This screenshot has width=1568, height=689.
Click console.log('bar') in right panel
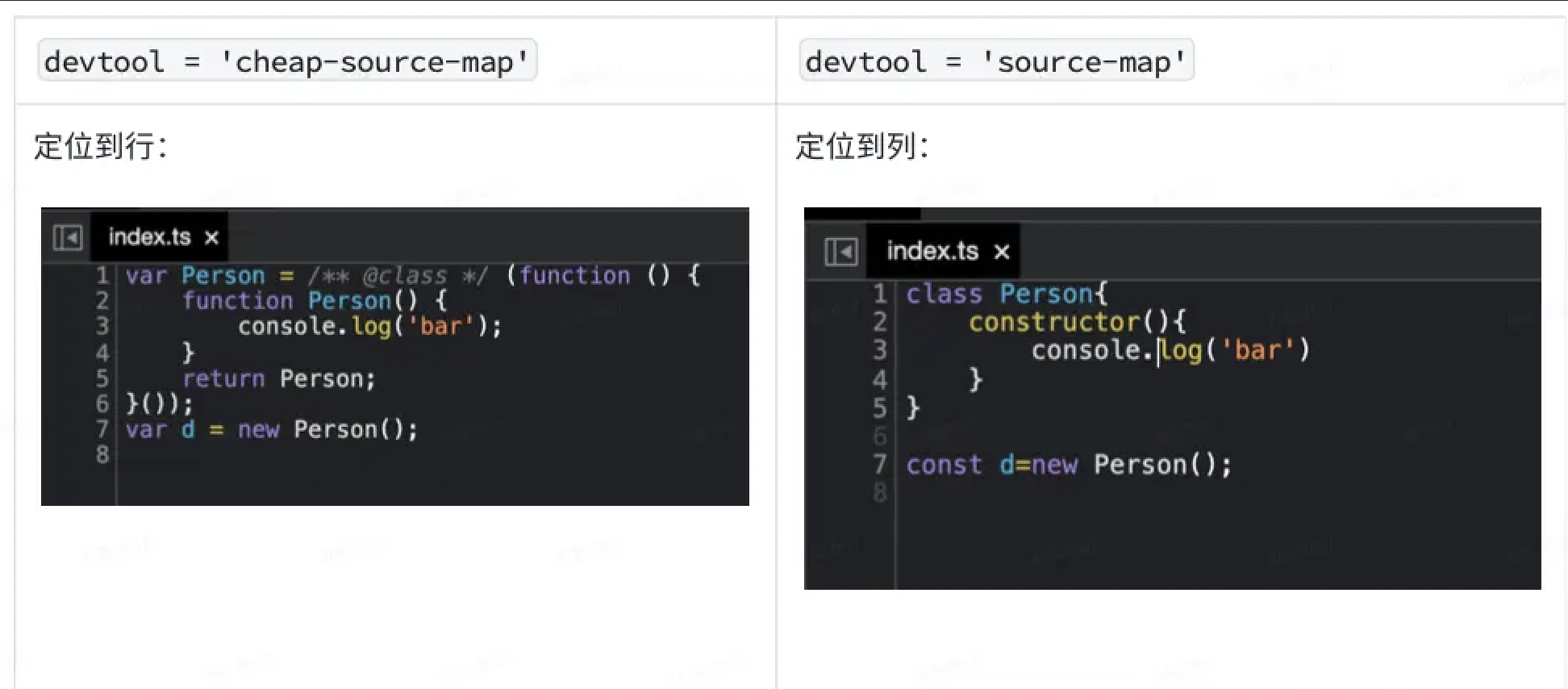(1170, 350)
